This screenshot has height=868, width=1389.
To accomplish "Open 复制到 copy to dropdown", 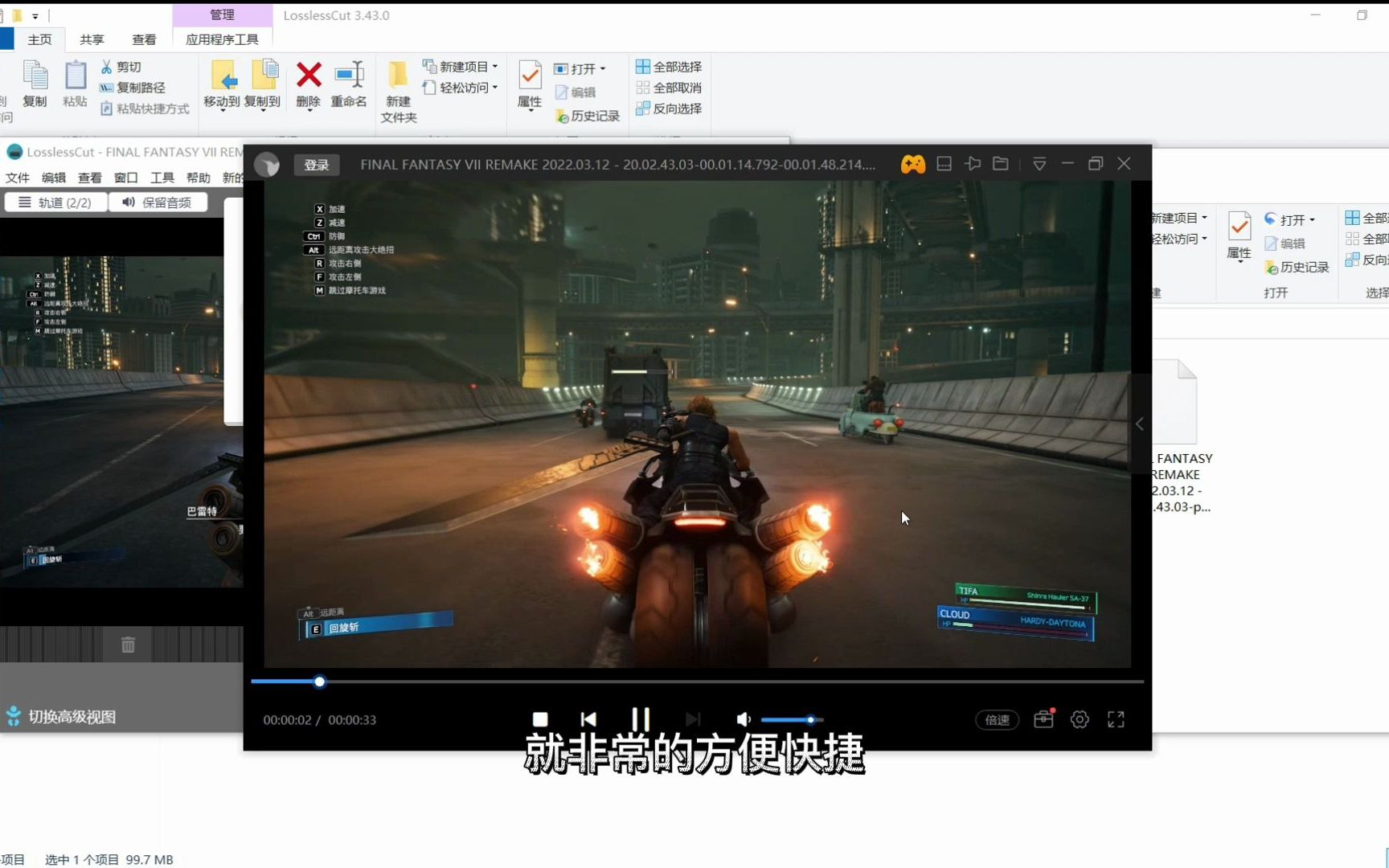I will pos(262,86).
